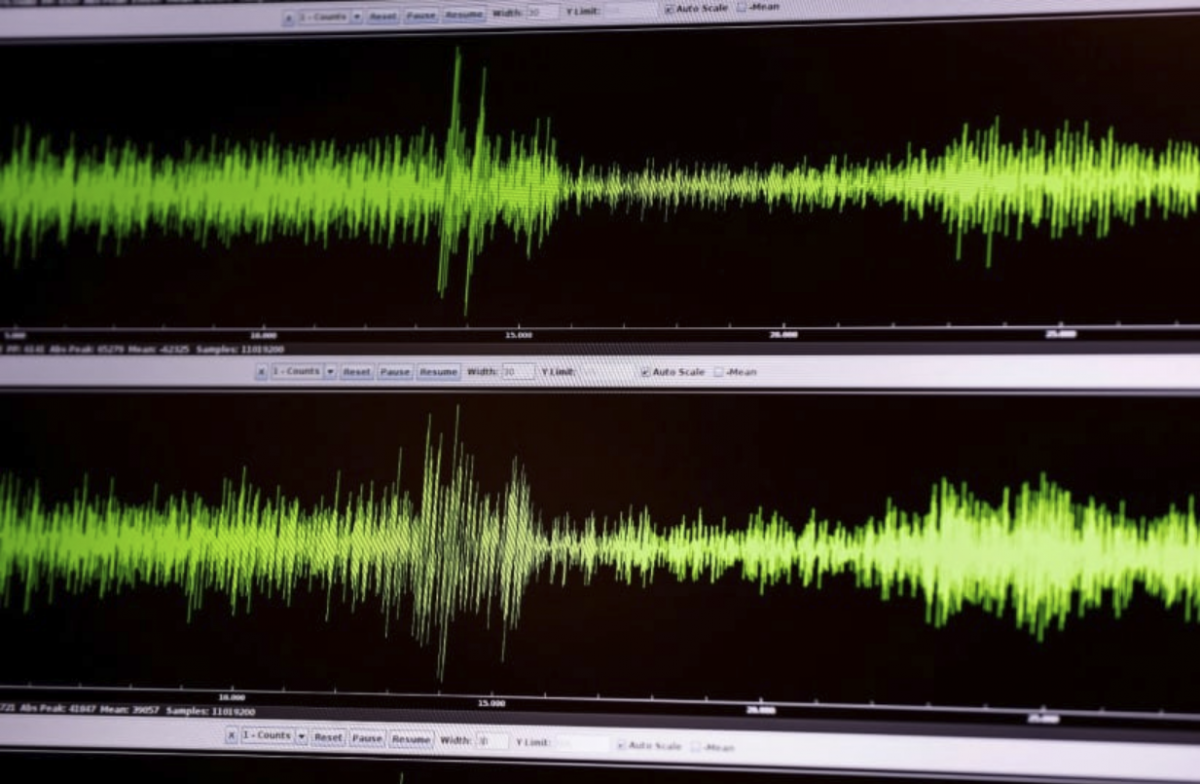The height and width of the screenshot is (784, 1200).
Task: Close the middle trace panel with its X button
Action: click(261, 372)
